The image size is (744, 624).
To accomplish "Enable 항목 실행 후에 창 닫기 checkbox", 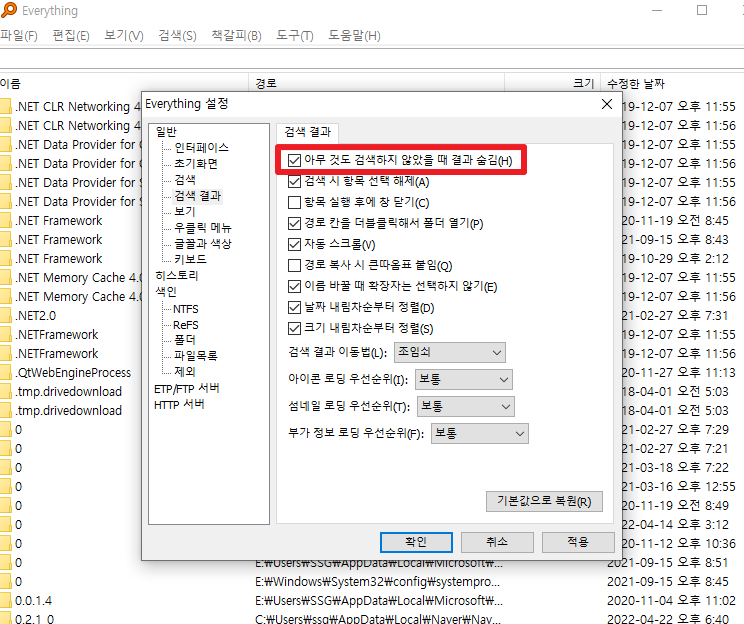I will pyautogui.click(x=294, y=203).
